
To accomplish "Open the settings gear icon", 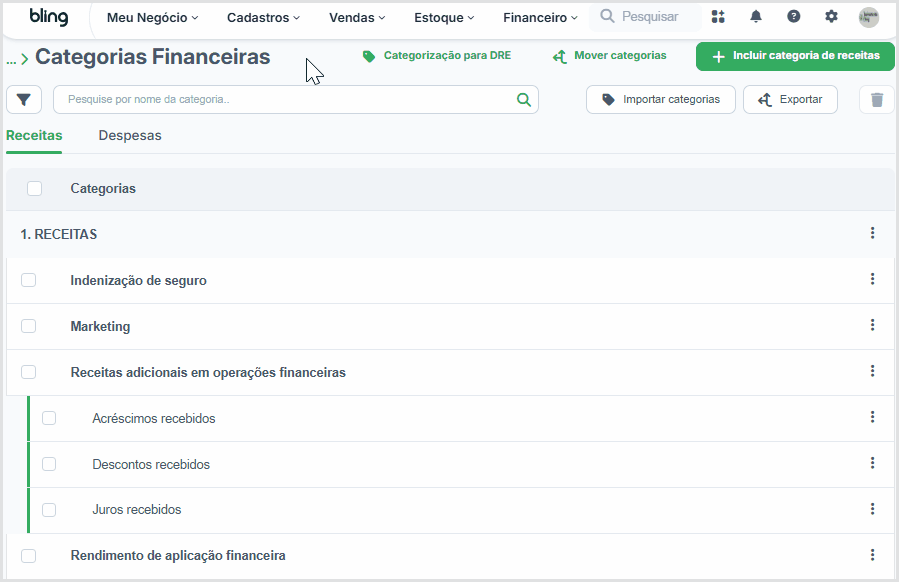I will [x=831, y=17].
